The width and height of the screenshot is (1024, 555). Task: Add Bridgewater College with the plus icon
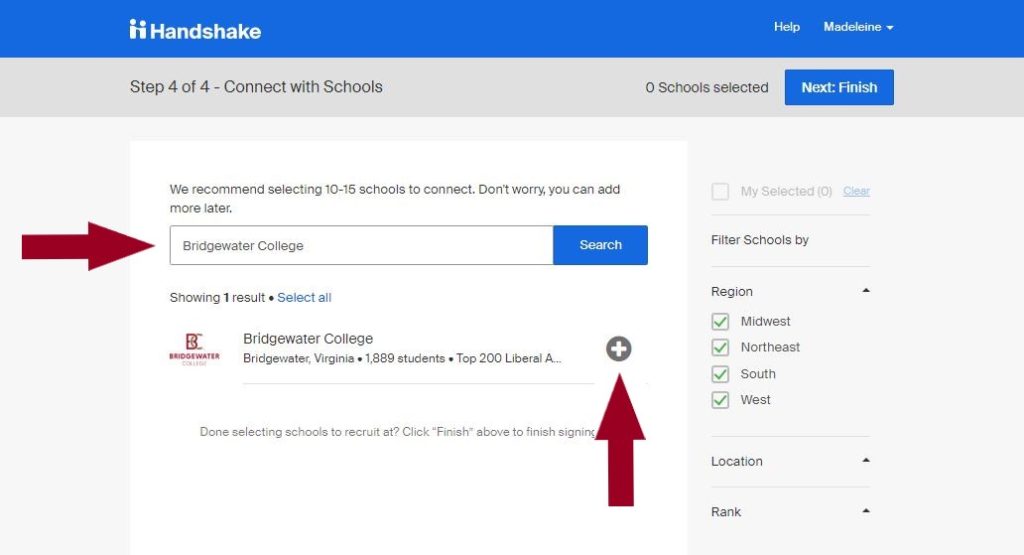618,349
